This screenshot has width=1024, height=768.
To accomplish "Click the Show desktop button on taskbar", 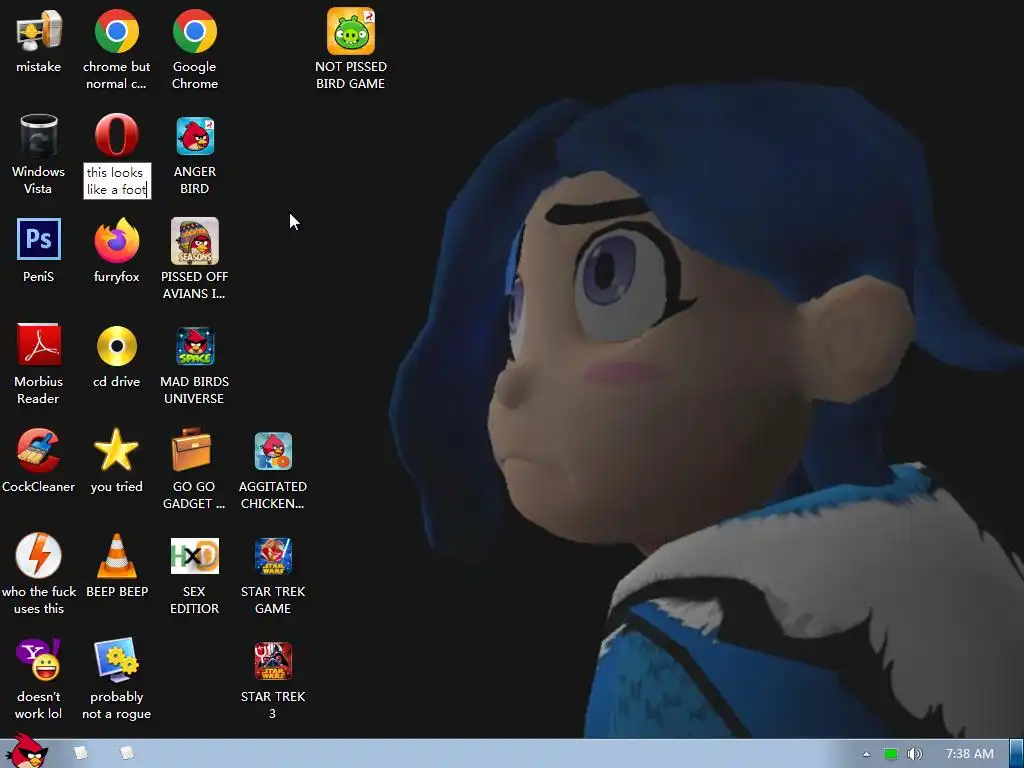I will (1016, 754).
